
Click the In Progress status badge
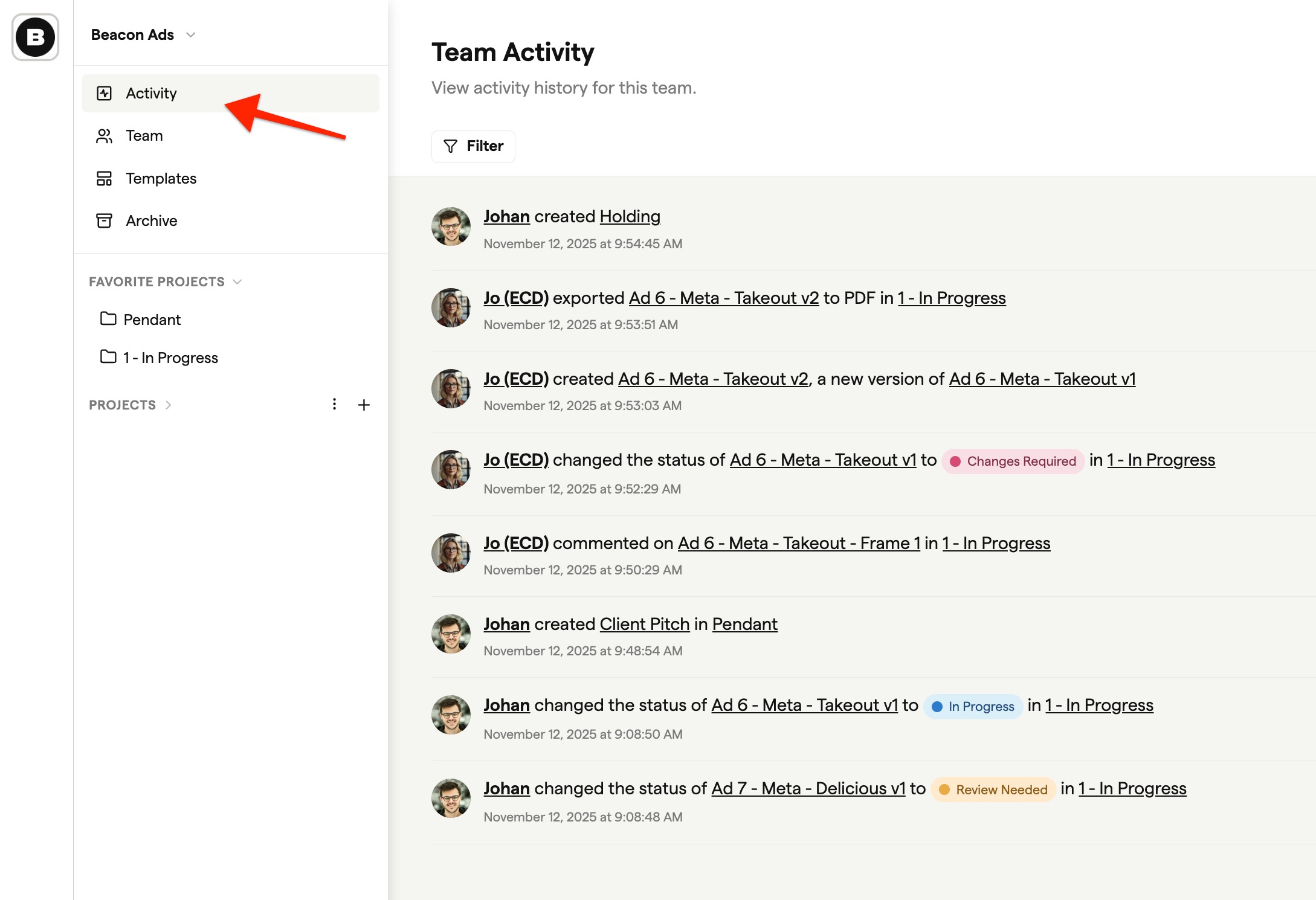point(972,707)
